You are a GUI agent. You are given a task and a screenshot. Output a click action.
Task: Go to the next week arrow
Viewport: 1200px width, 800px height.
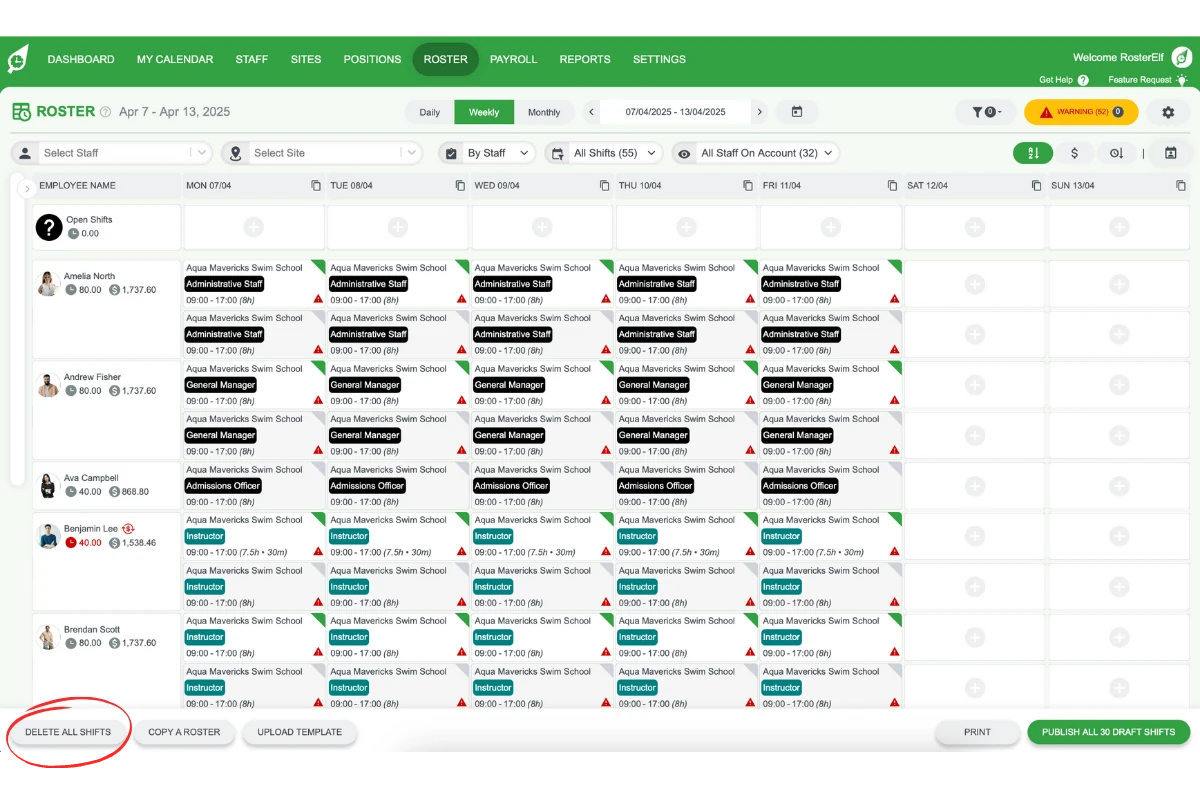pos(760,112)
